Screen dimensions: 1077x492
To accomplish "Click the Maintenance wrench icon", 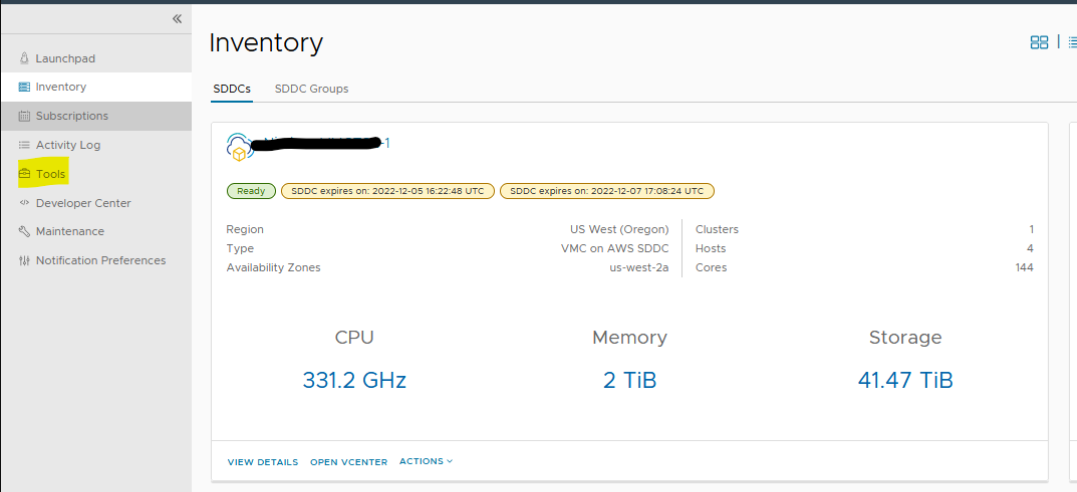I will [24, 231].
